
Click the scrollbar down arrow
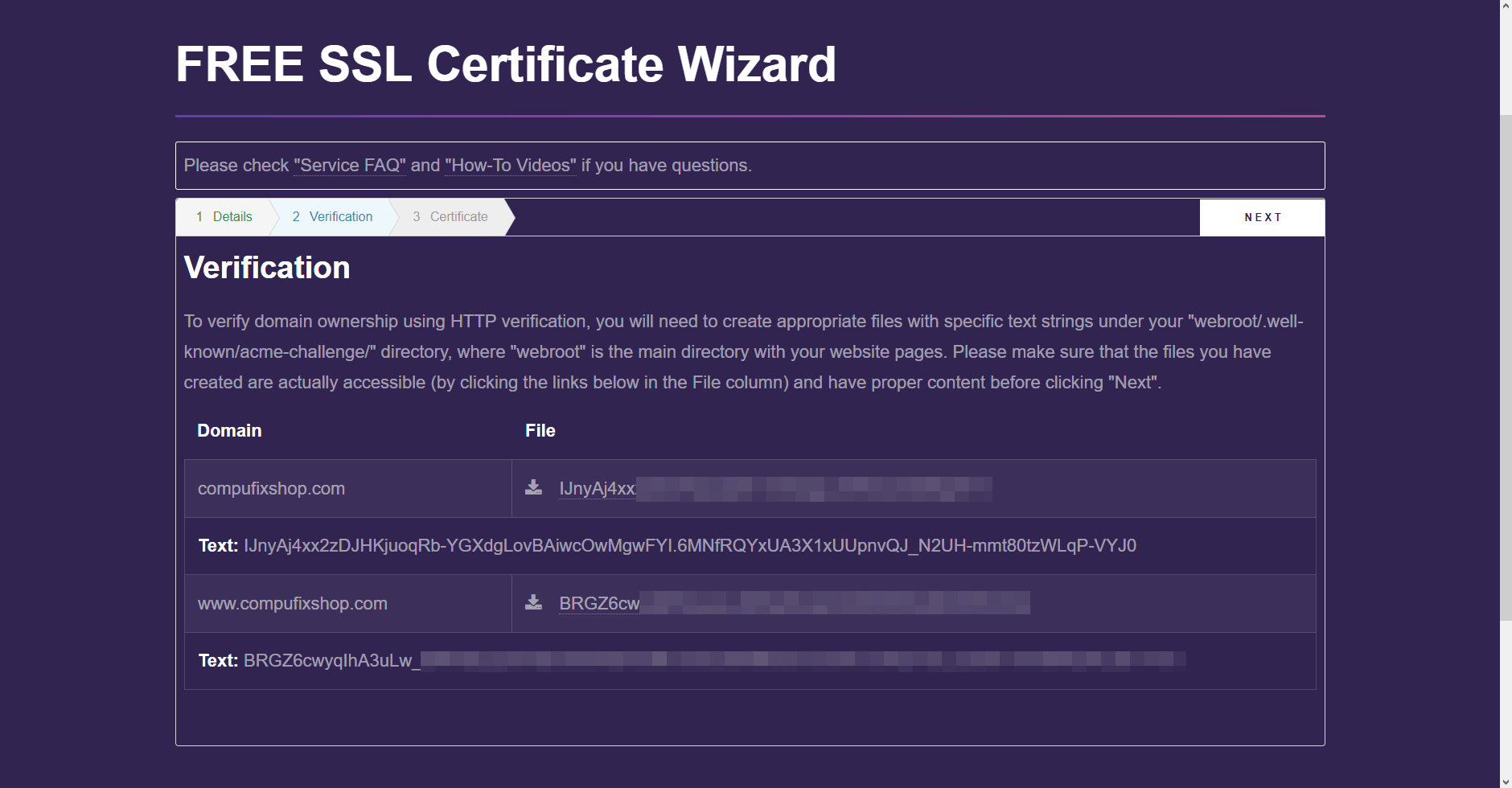click(x=1506, y=781)
